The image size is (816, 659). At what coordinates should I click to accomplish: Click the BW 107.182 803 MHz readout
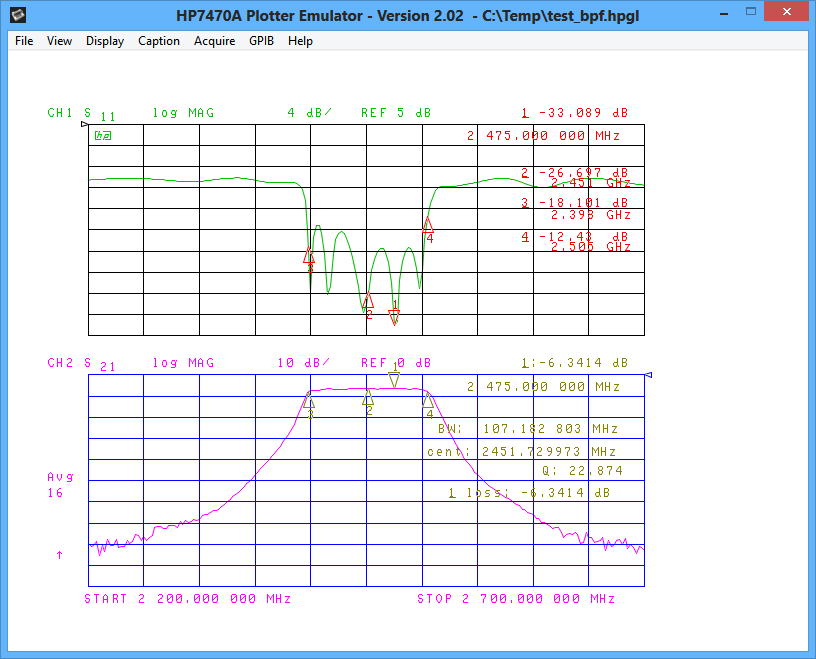(x=528, y=429)
